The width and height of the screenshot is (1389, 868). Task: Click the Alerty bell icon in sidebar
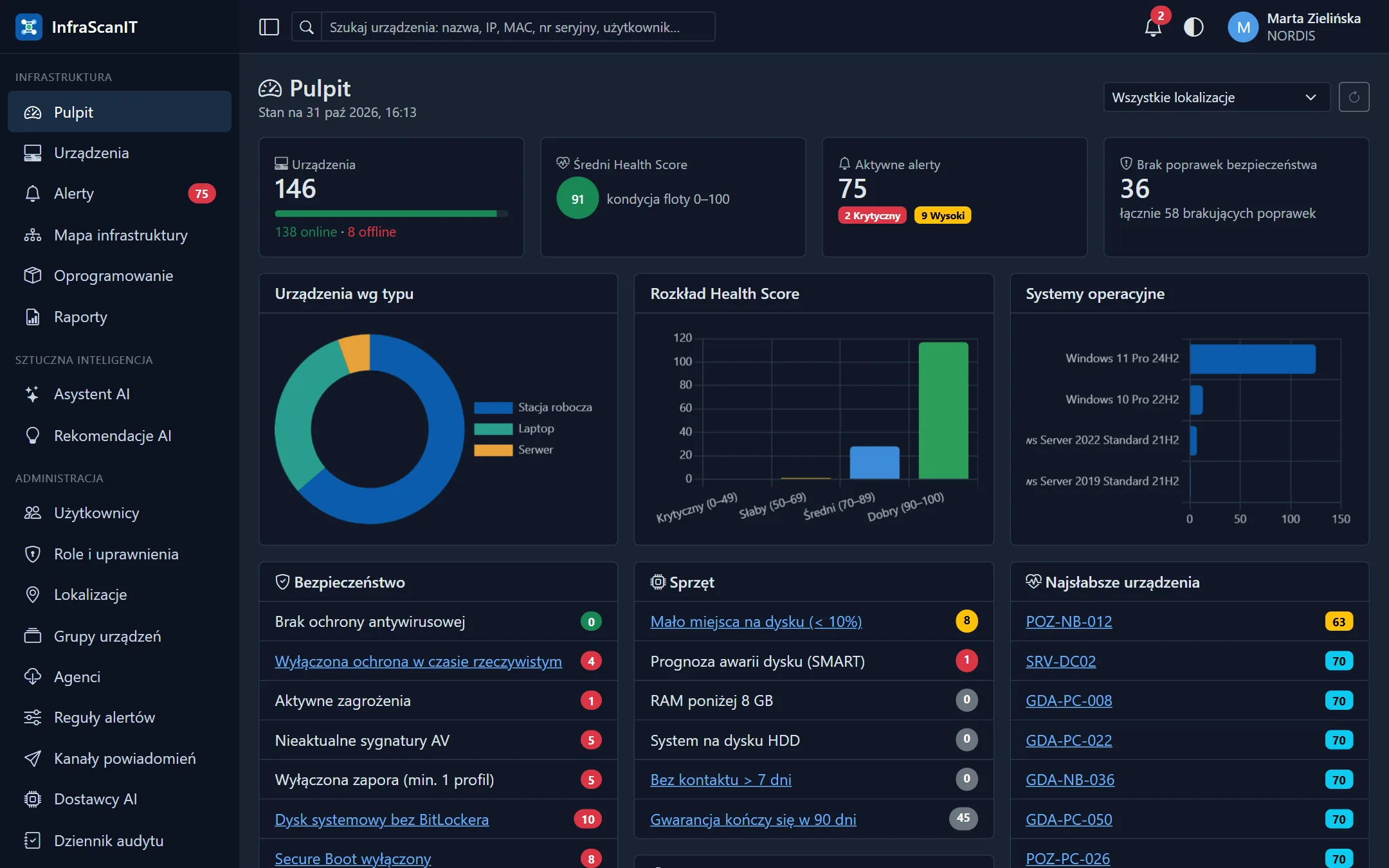33,194
